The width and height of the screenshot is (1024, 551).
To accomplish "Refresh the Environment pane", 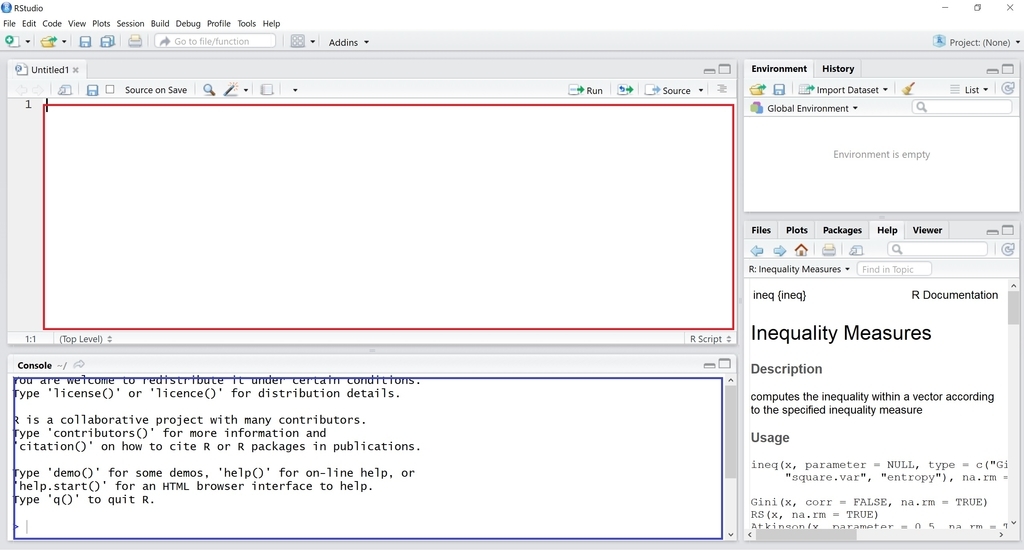I will pos(1008,89).
